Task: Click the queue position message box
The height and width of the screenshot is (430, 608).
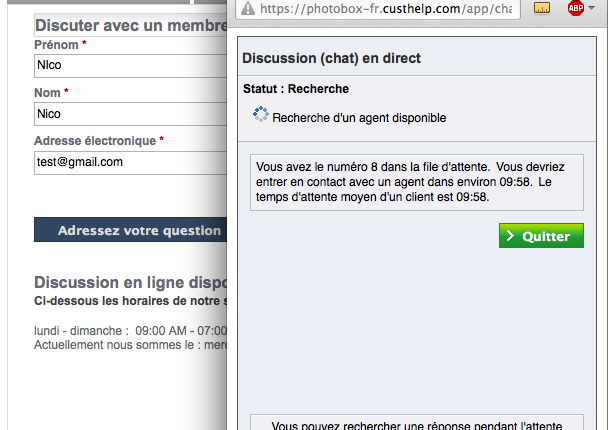Action: click(417, 182)
